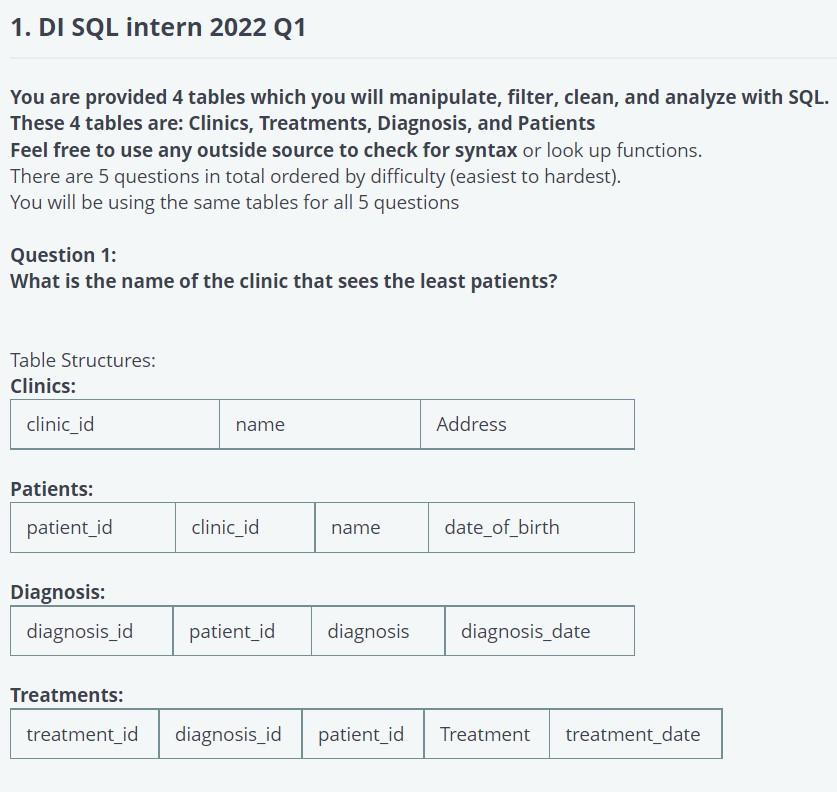Image resolution: width=837 pixels, height=792 pixels.
Task: Click patient_id cell in Patients table
Action: 93,527
